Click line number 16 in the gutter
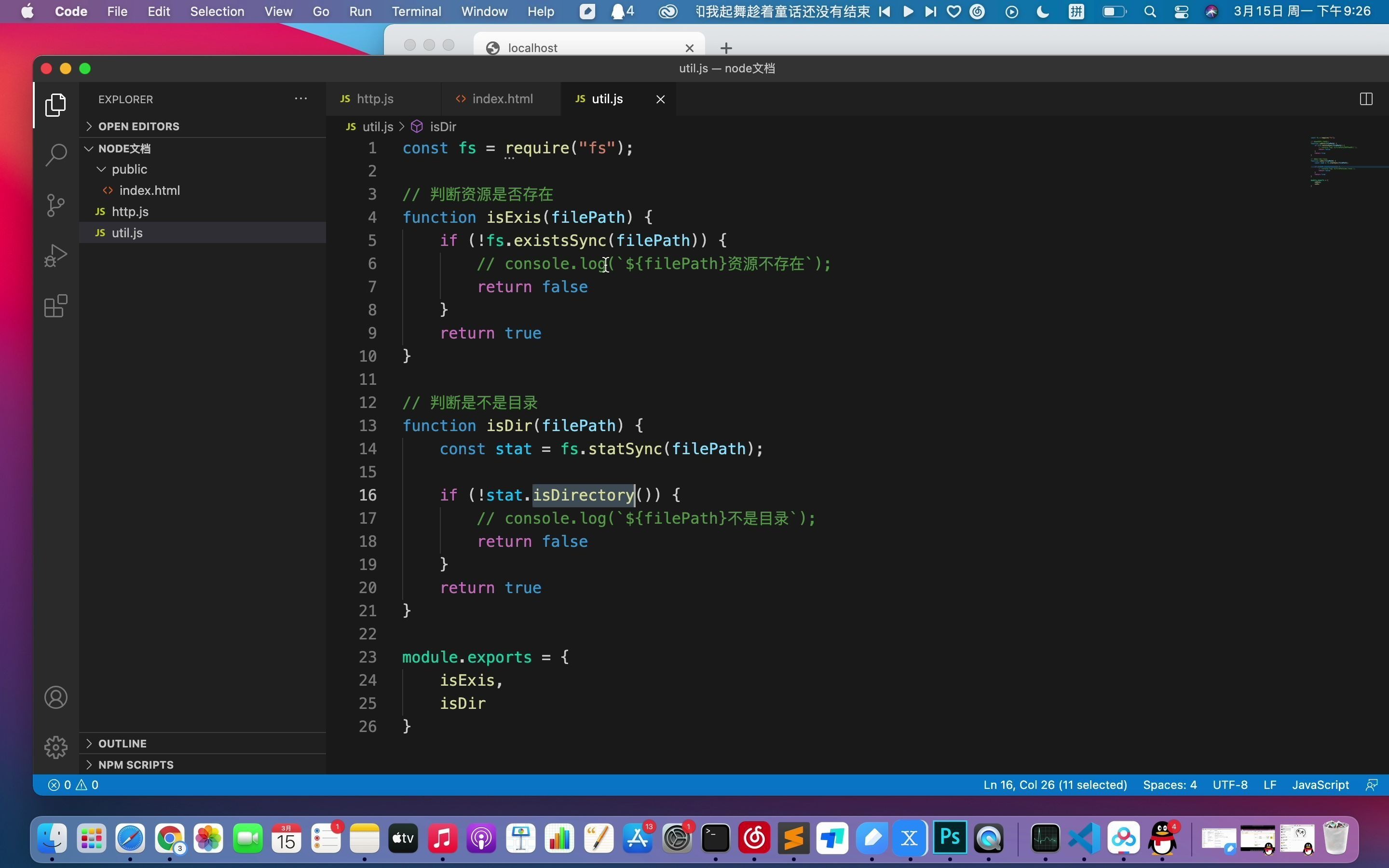Screen dimensions: 1389x868 click(x=368, y=495)
